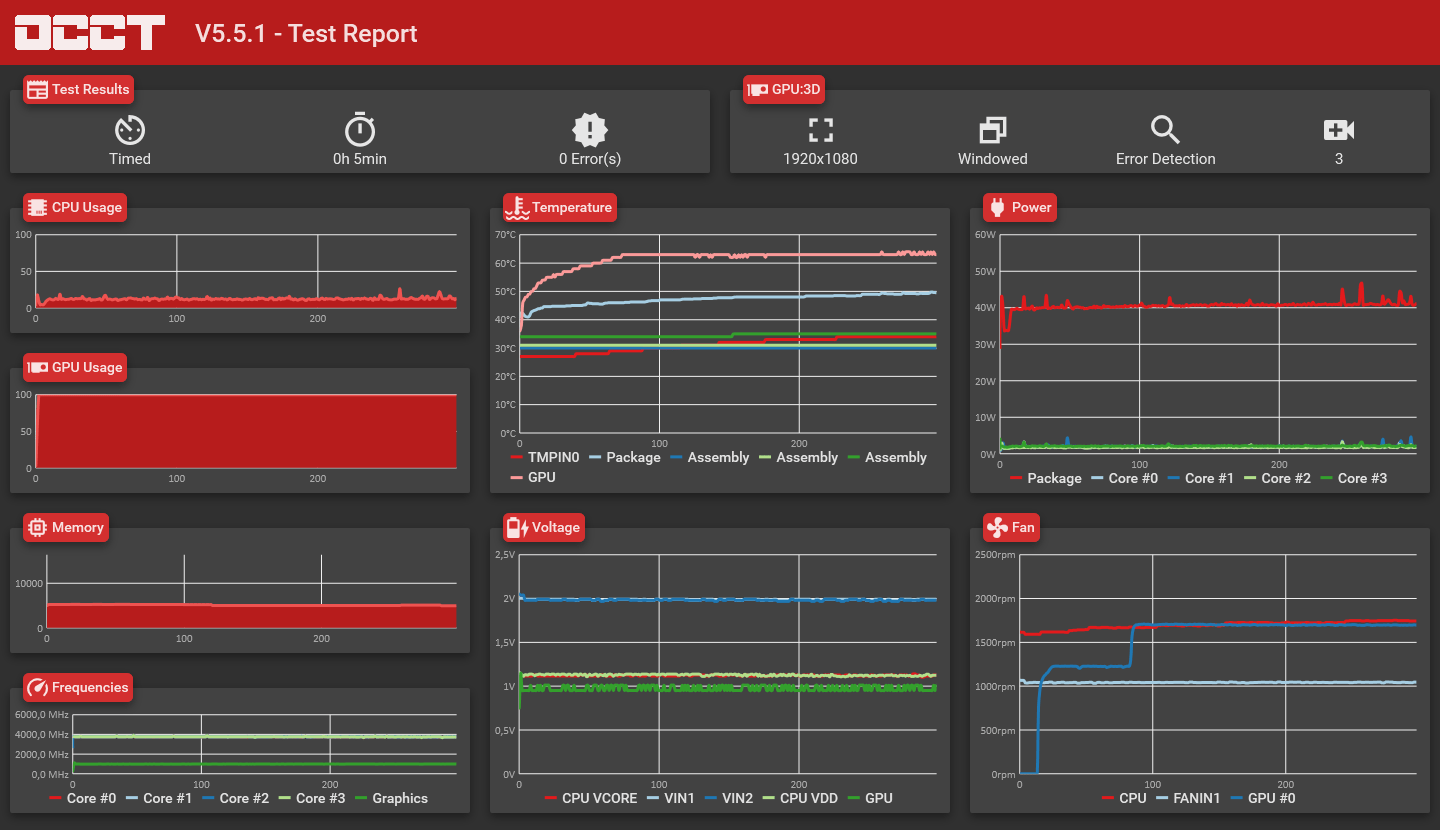This screenshot has width=1440, height=830.
Task: Toggle GPU series in Temperature legend
Action: [x=533, y=477]
